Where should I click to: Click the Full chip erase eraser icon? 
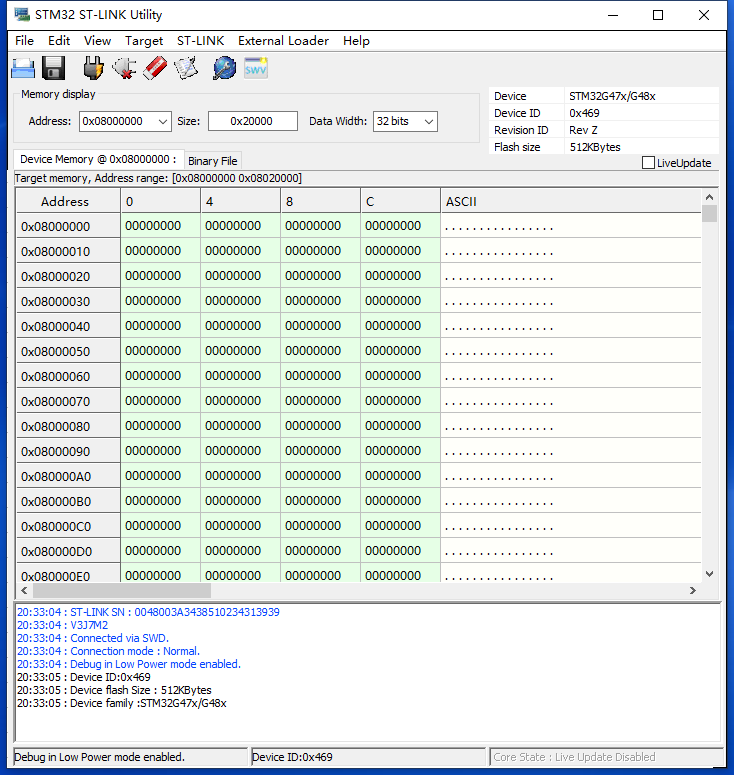(x=155, y=68)
